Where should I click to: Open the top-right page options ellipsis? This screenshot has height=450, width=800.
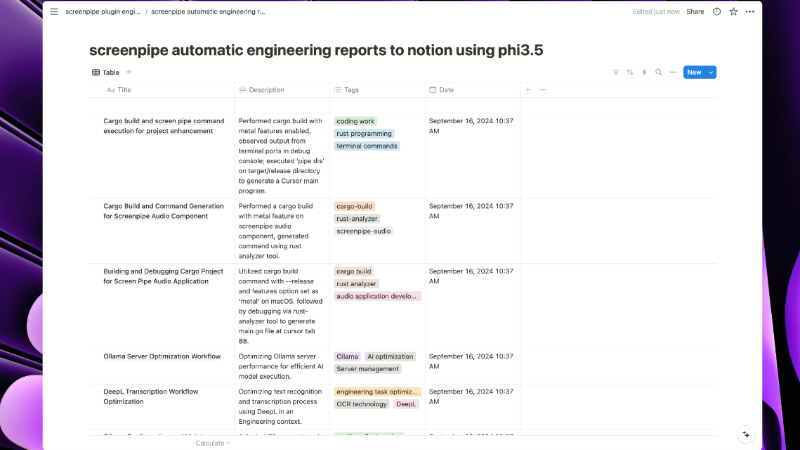[749, 11]
